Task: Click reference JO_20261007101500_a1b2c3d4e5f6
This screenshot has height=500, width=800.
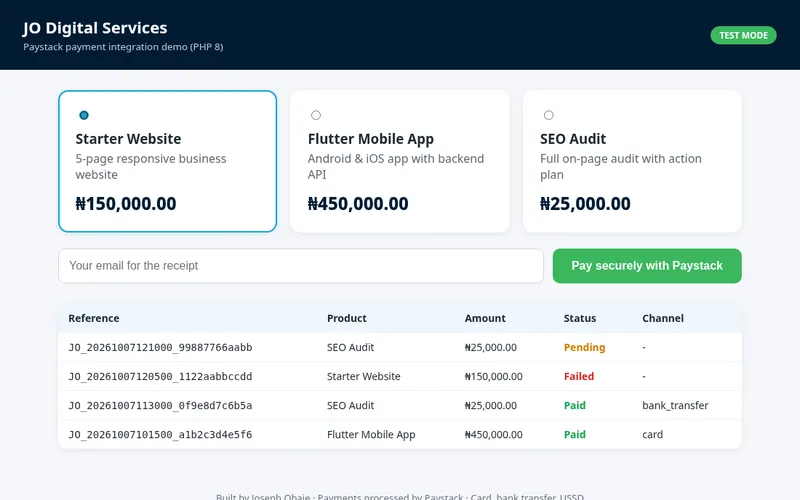Action: [160, 435]
